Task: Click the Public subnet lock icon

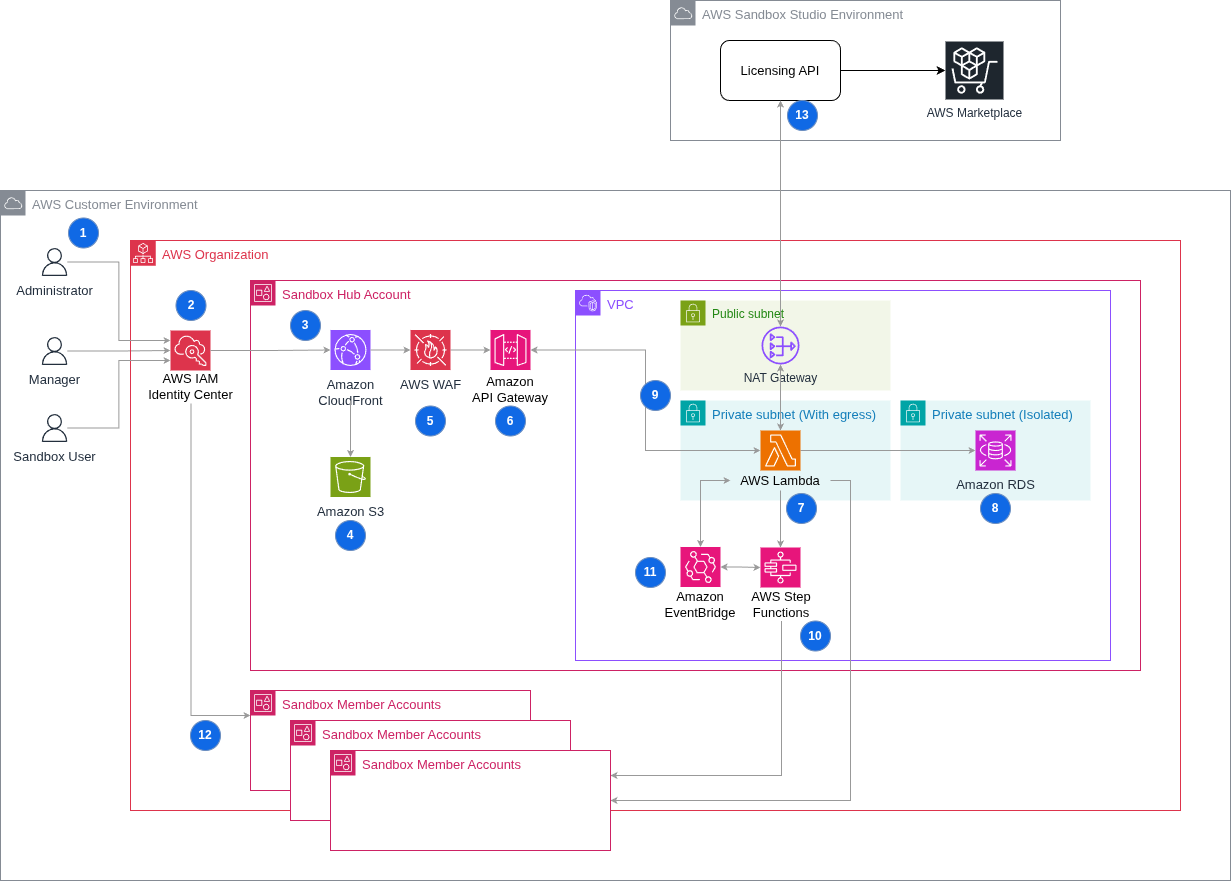Action: 692,313
